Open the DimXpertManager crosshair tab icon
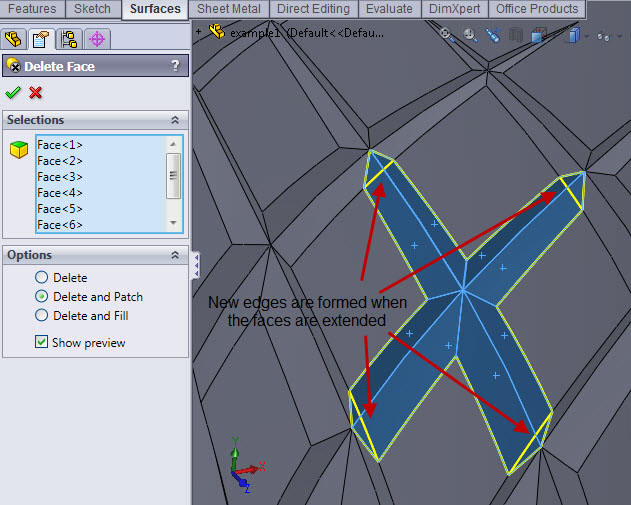The image size is (631, 505). pyautogui.click(x=97, y=39)
